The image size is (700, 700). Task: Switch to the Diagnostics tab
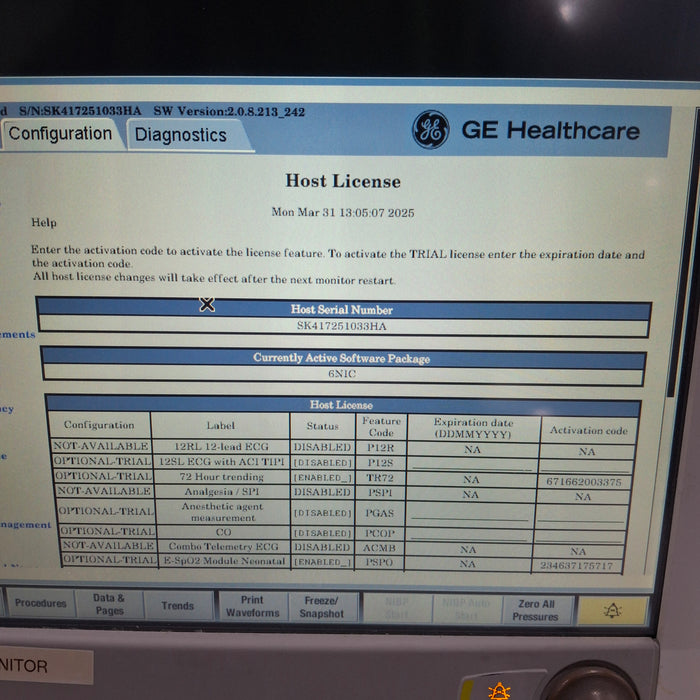coord(181,135)
